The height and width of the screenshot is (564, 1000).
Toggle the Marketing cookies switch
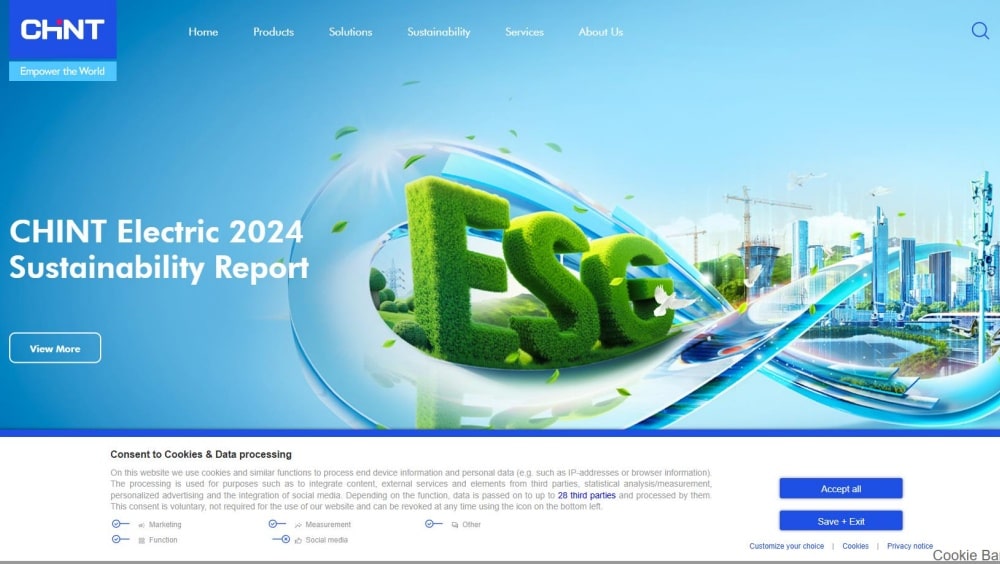[x=121, y=524]
